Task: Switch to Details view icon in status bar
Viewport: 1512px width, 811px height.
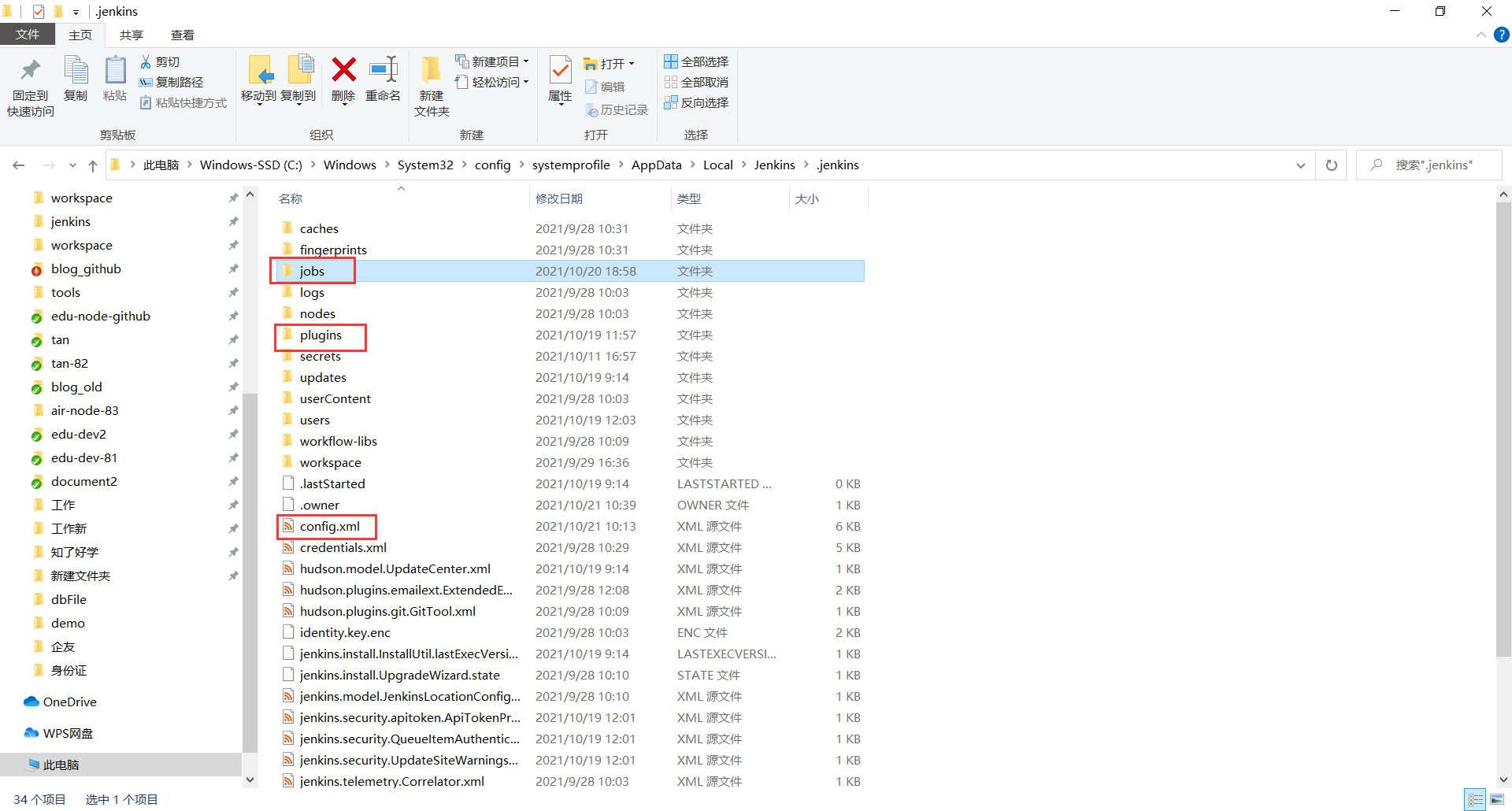Action: (1476, 799)
